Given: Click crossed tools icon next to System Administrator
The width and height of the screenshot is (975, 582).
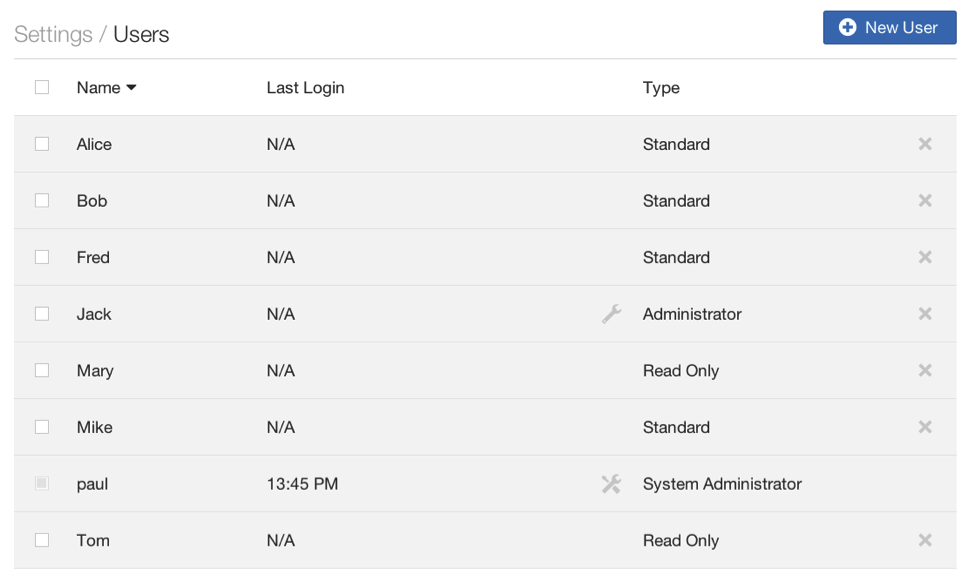Looking at the screenshot, I should pos(611,484).
